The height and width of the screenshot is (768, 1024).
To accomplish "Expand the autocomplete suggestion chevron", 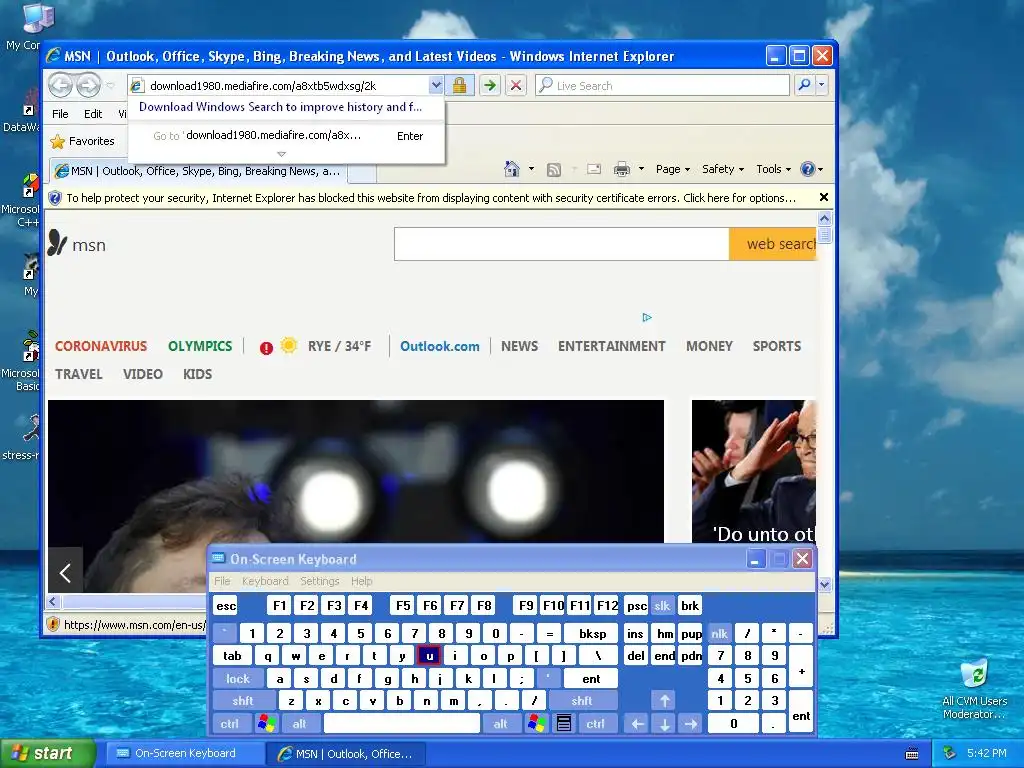I will pos(281,155).
